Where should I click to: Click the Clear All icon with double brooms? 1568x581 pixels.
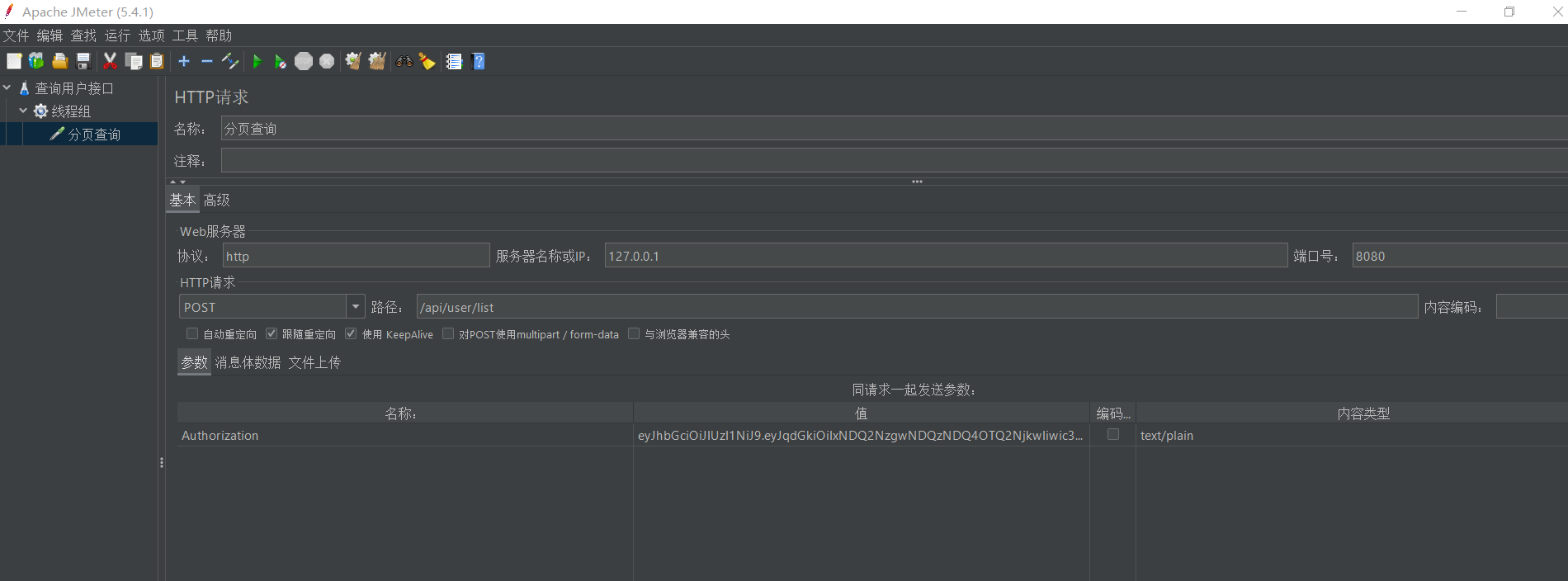[x=377, y=61]
